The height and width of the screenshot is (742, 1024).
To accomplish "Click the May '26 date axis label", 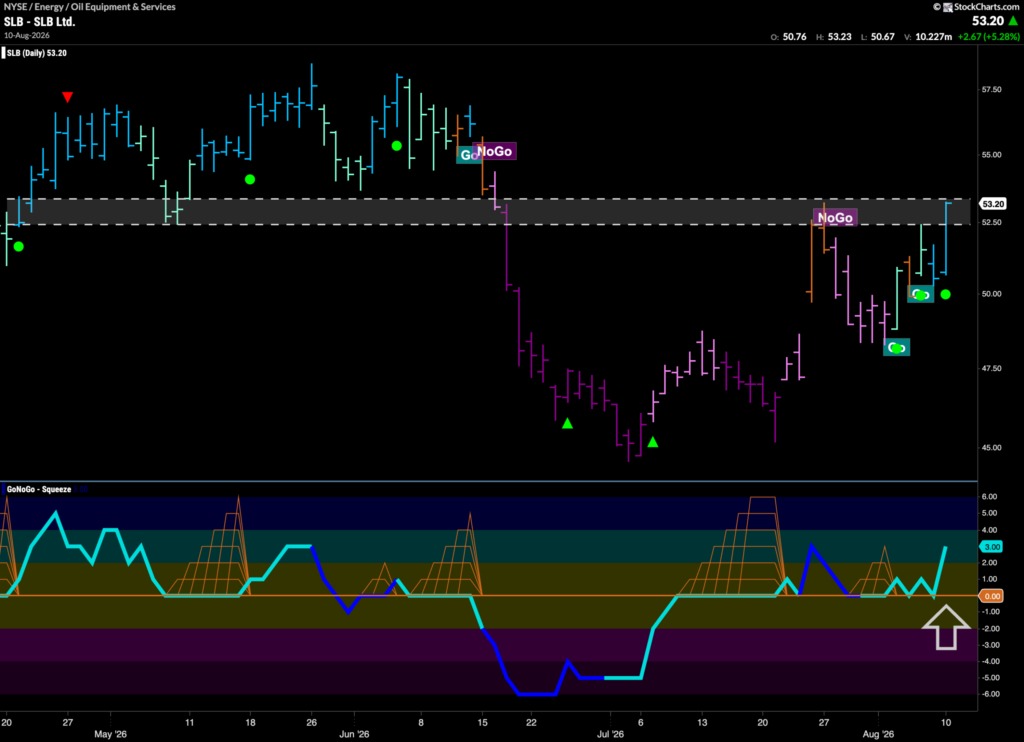I will (110, 734).
